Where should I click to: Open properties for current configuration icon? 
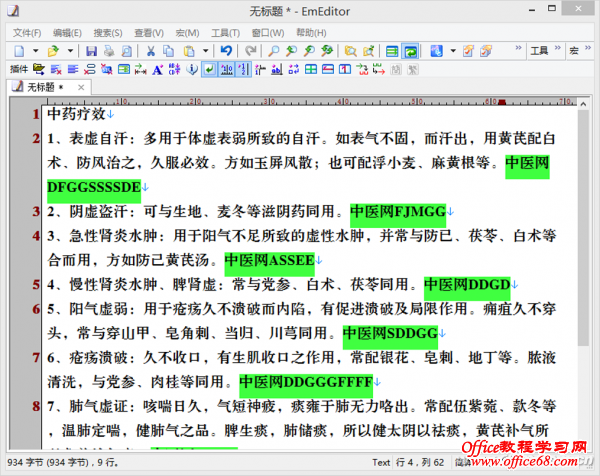(x=468, y=51)
